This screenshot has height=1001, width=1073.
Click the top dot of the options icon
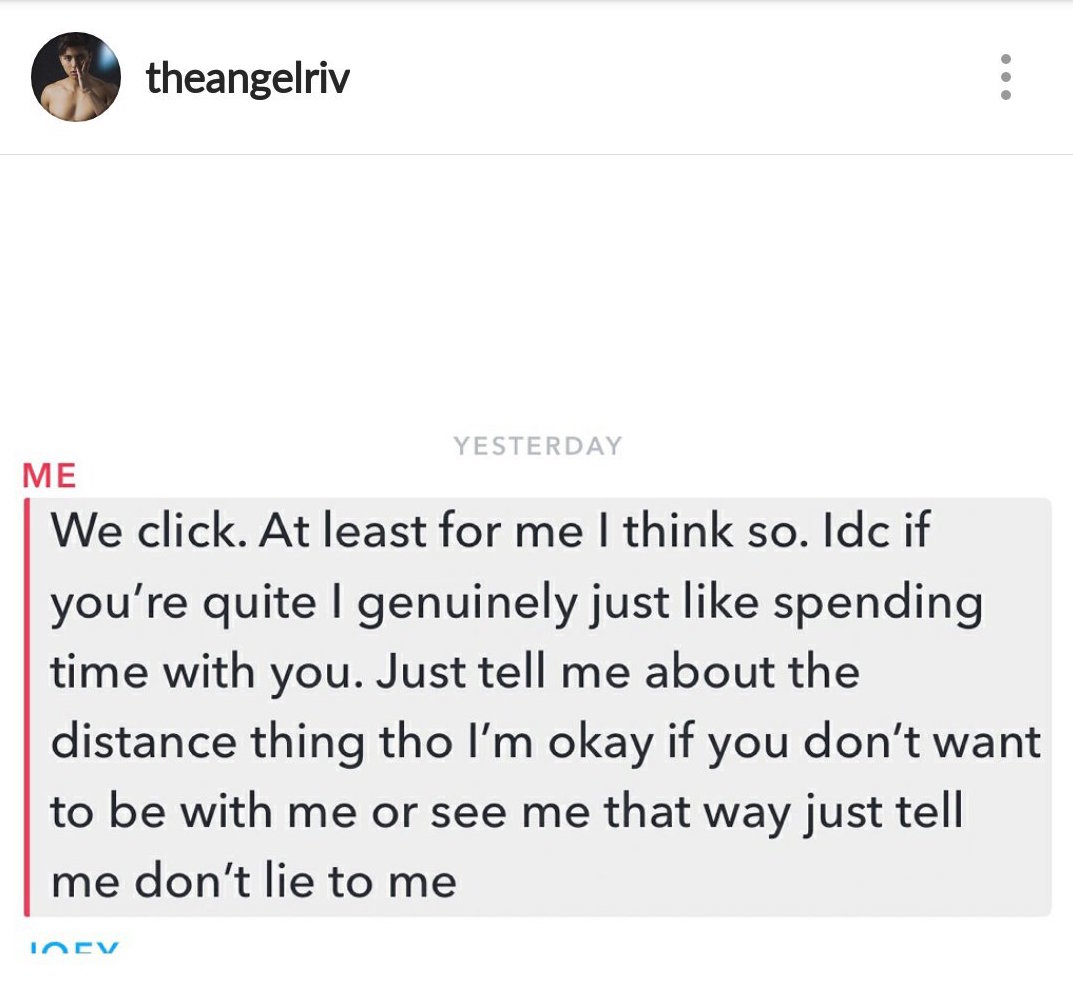[1005, 60]
